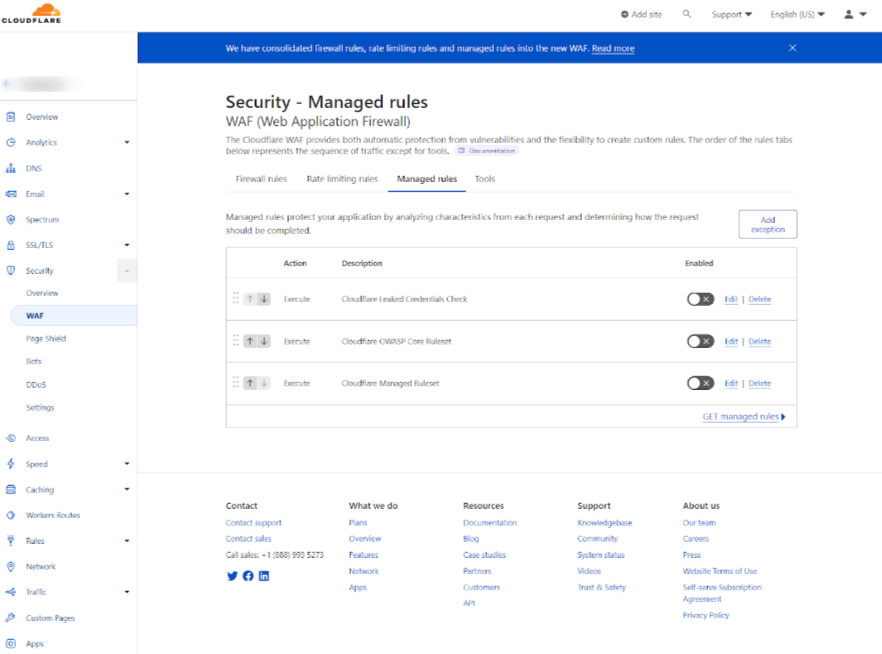The image size is (882, 654).
Task: Enable Cloudflare OWASP Core Ruleset toggle
Action: point(700,341)
